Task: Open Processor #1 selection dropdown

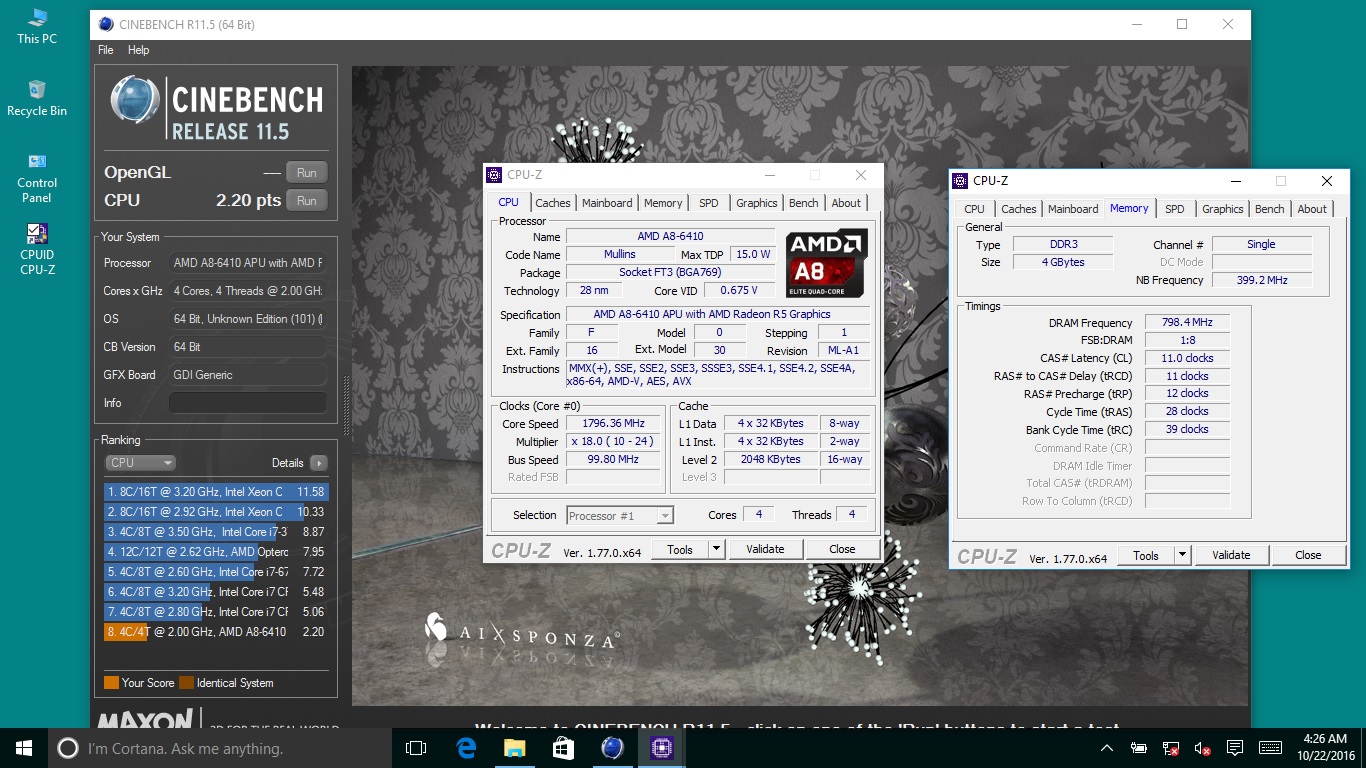Action: click(x=620, y=516)
